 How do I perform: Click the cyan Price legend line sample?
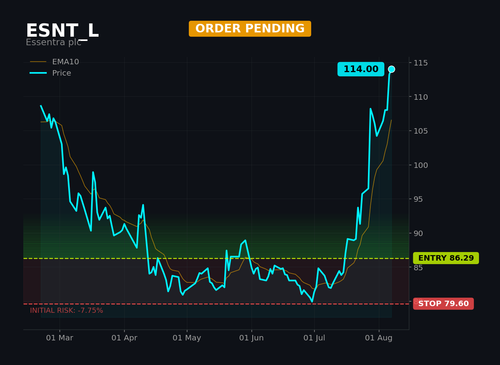coord(38,73)
